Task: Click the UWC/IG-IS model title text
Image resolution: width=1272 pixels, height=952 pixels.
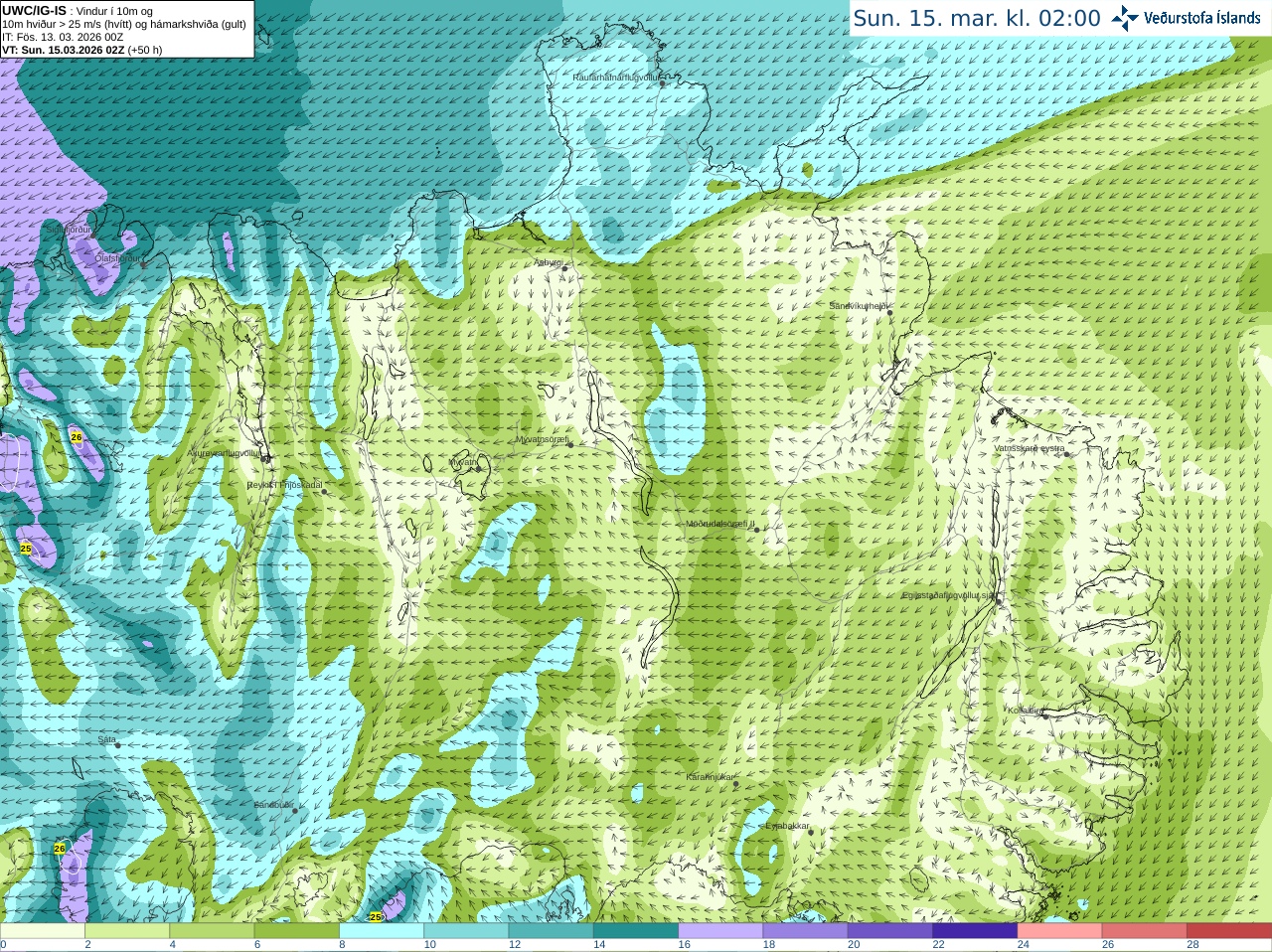Action: [x=34, y=11]
